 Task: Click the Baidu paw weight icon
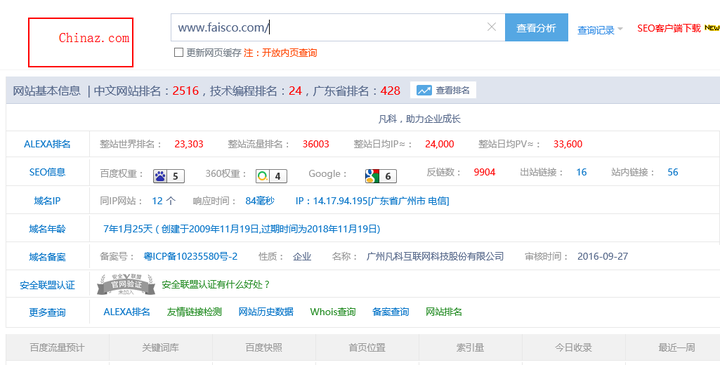(169, 176)
